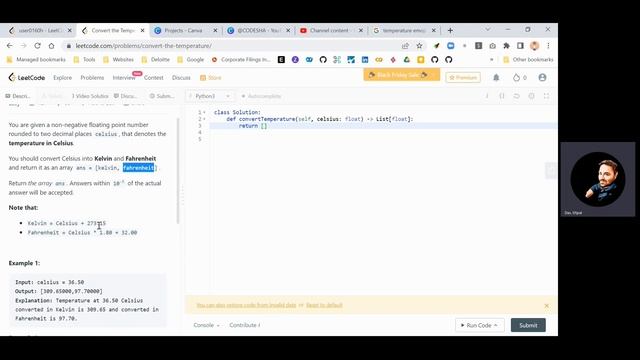
Task: Switch to the Description tab
Action: (18, 96)
